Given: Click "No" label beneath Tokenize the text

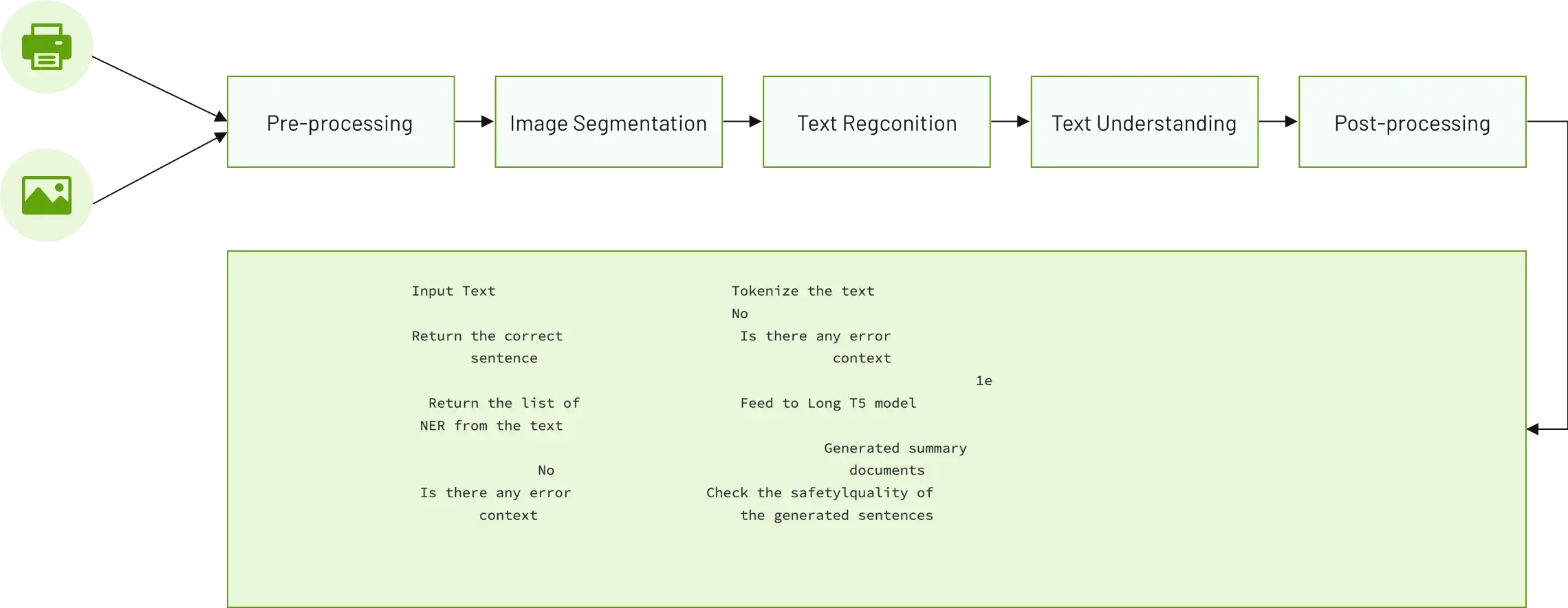Looking at the screenshot, I should pos(740,314).
